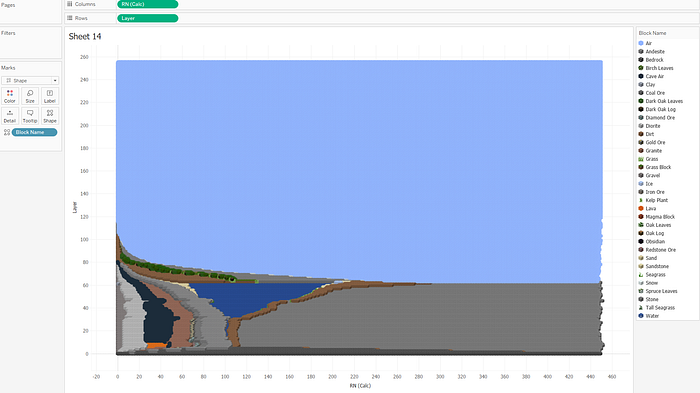Select the Air color legend item
The width and height of the screenshot is (700, 393).
tap(648, 43)
